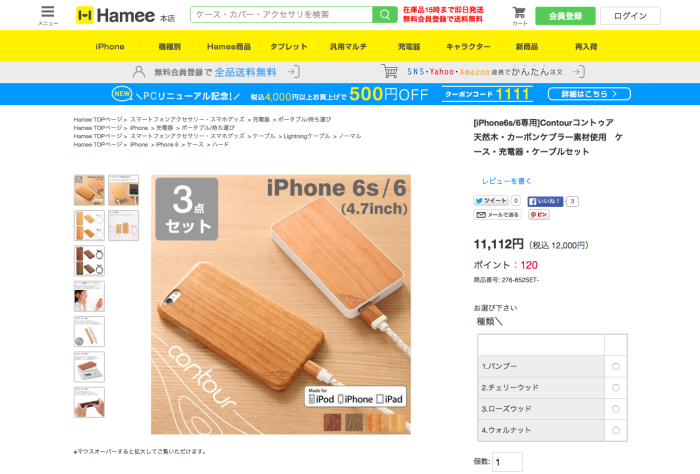Click the Pinterest pin button

539,215
